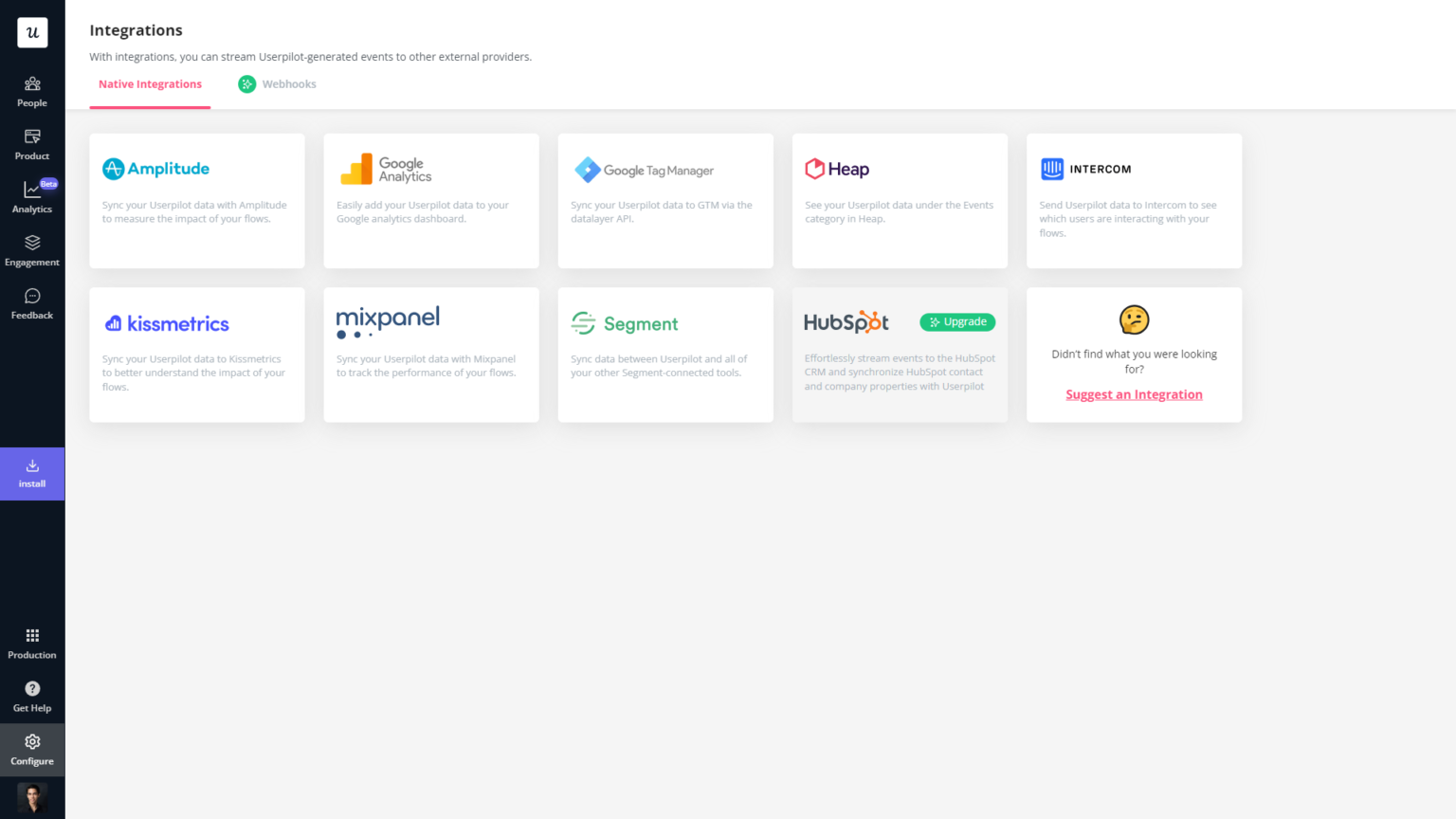1456x819 pixels.
Task: Select the Product icon in the sidebar
Action: 32,144
